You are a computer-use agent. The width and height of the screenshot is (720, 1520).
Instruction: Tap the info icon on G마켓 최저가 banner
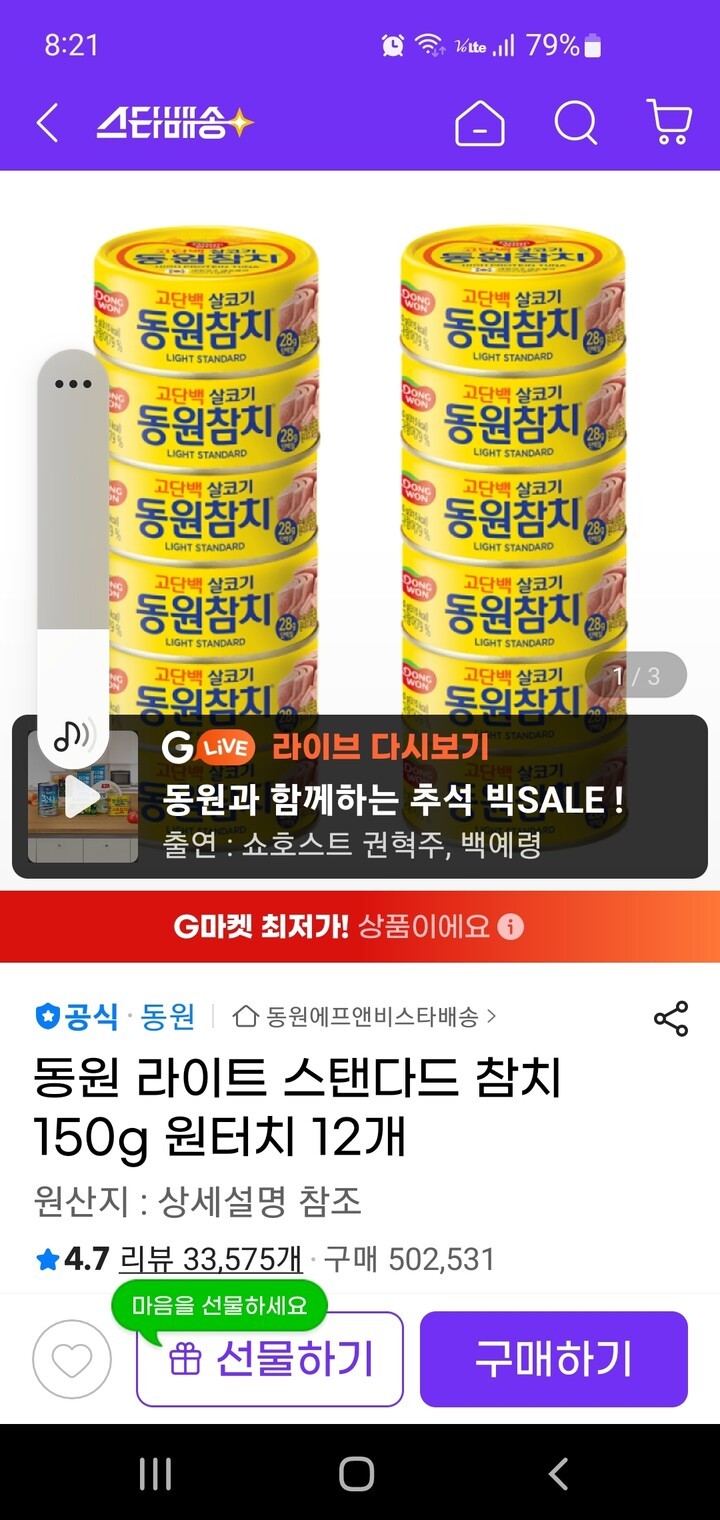tap(510, 927)
